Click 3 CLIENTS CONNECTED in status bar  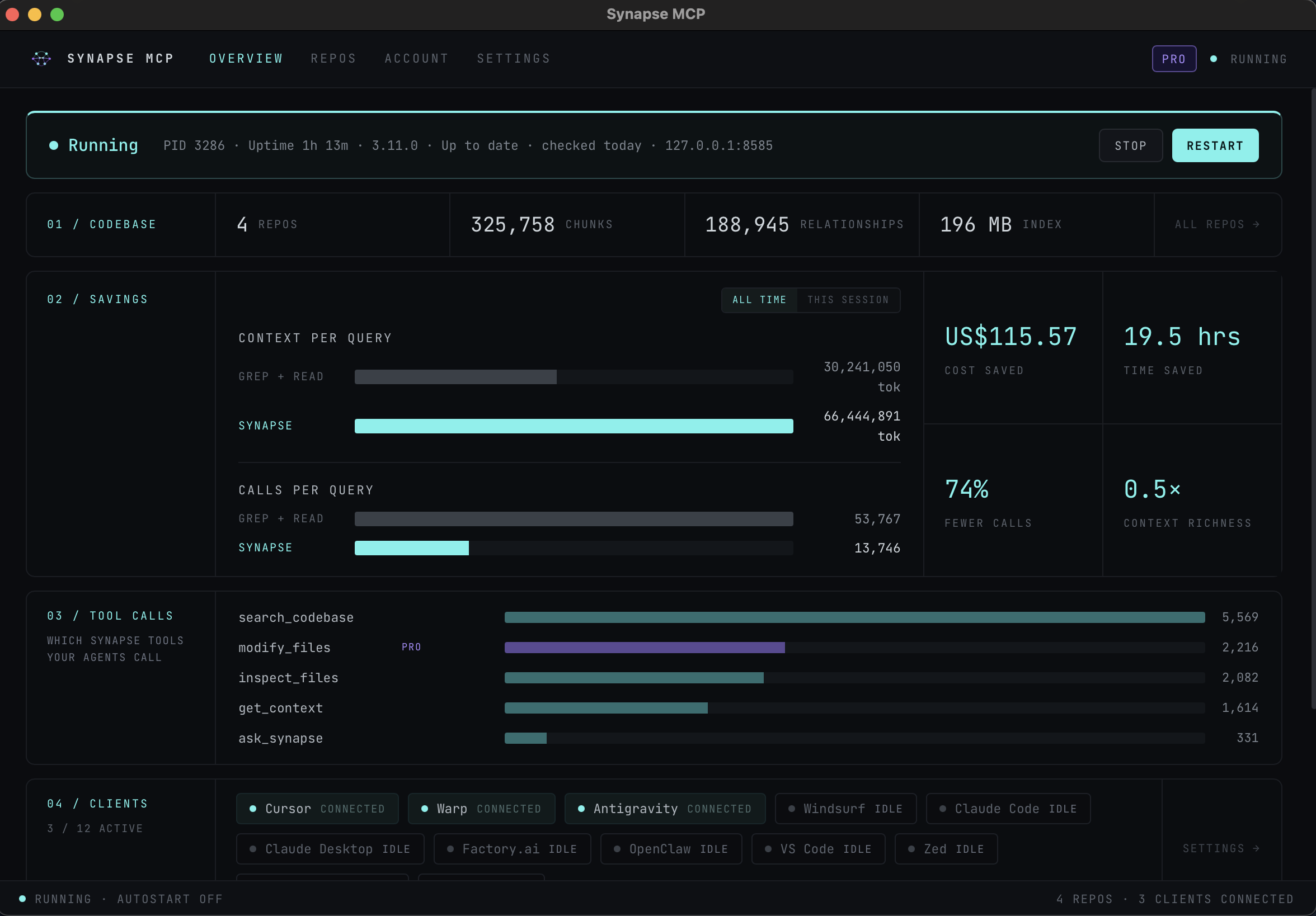[x=1216, y=899]
